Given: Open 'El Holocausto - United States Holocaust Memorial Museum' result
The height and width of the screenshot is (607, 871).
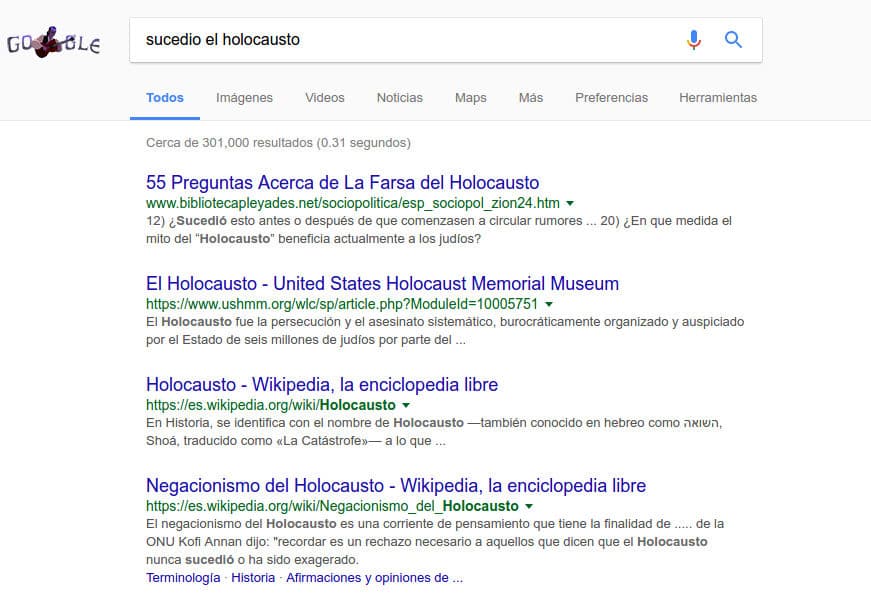Looking at the screenshot, I should pyautogui.click(x=382, y=283).
